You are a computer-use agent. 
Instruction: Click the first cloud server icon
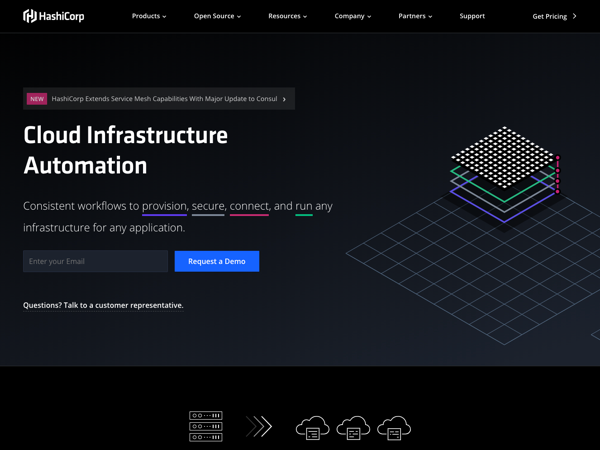tap(313, 428)
